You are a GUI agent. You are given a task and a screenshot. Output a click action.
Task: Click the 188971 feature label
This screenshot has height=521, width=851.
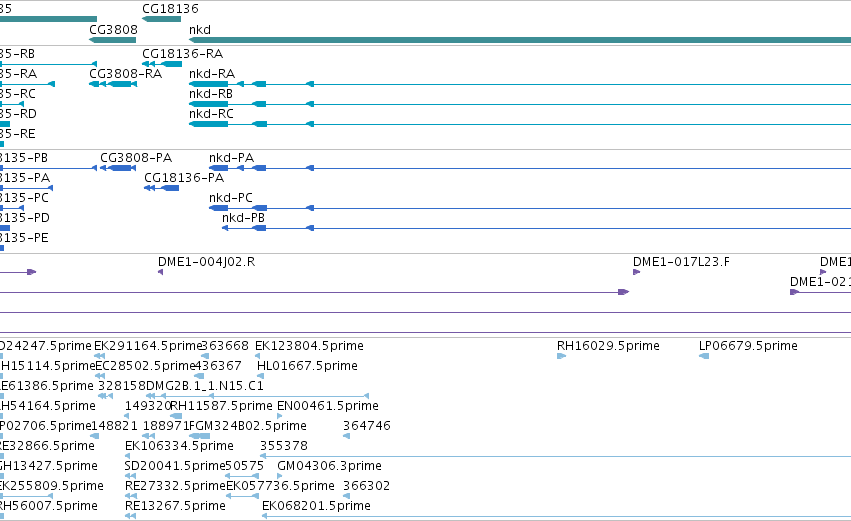point(166,427)
